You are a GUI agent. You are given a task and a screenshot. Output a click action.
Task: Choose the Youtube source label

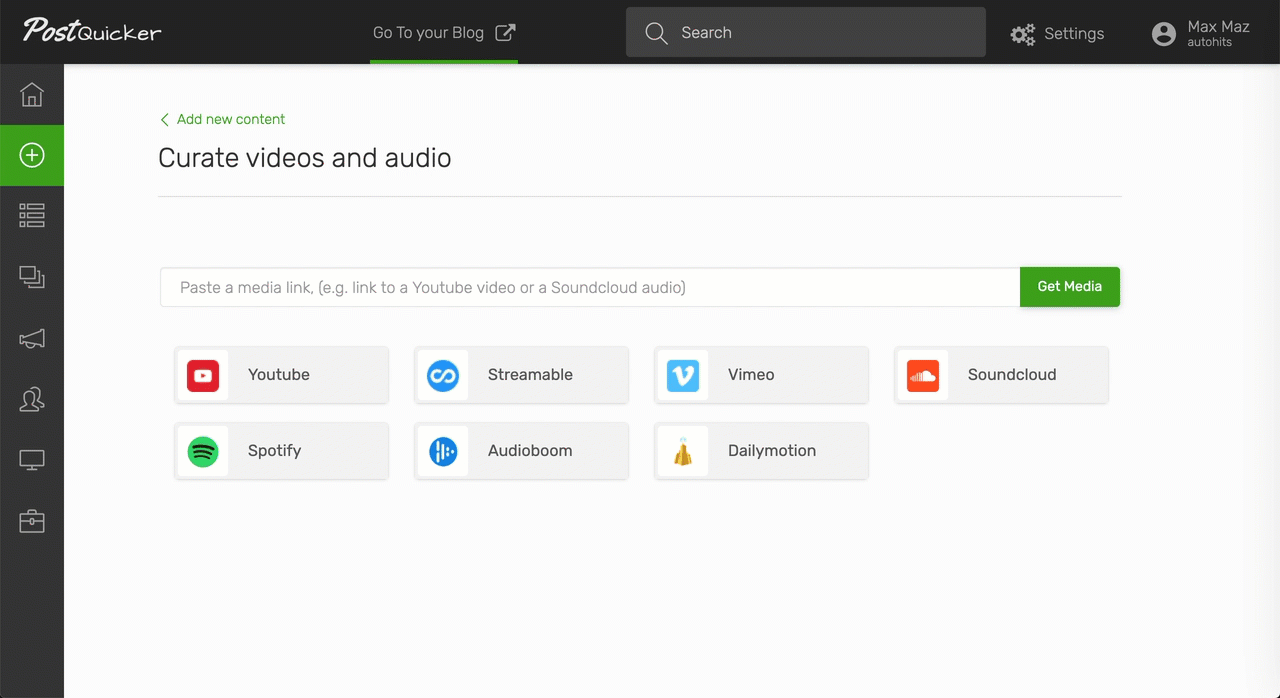point(279,375)
